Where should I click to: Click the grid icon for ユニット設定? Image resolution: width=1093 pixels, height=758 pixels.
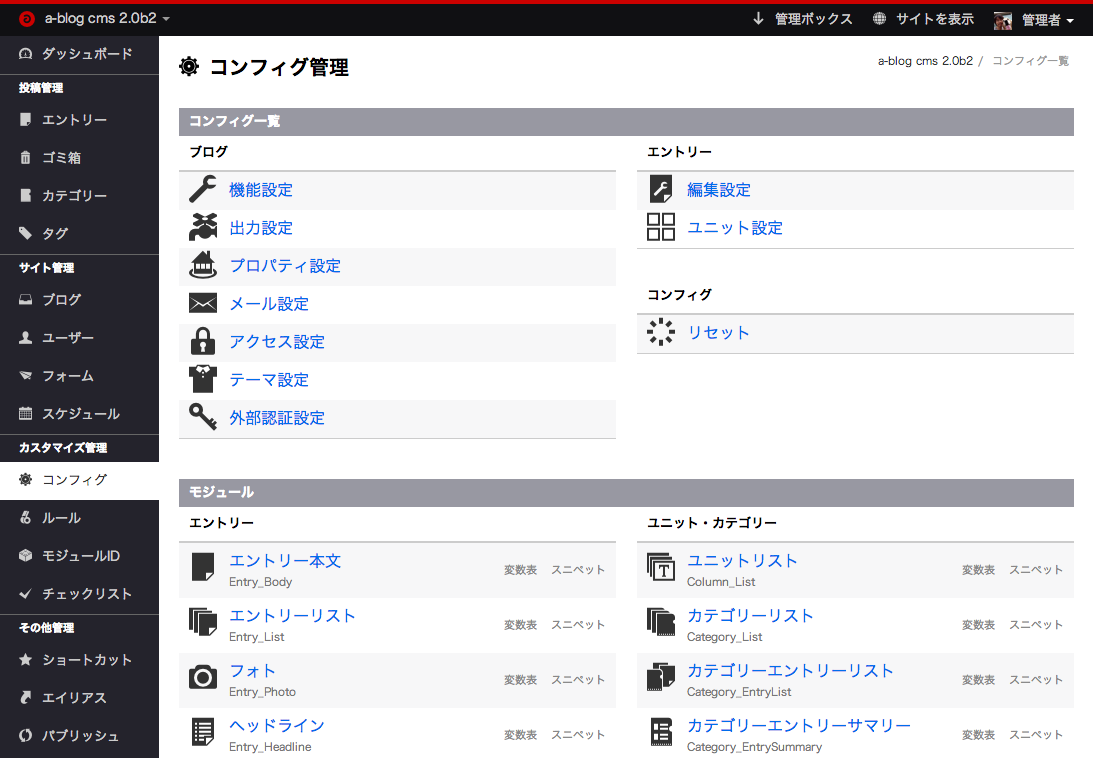coord(661,228)
